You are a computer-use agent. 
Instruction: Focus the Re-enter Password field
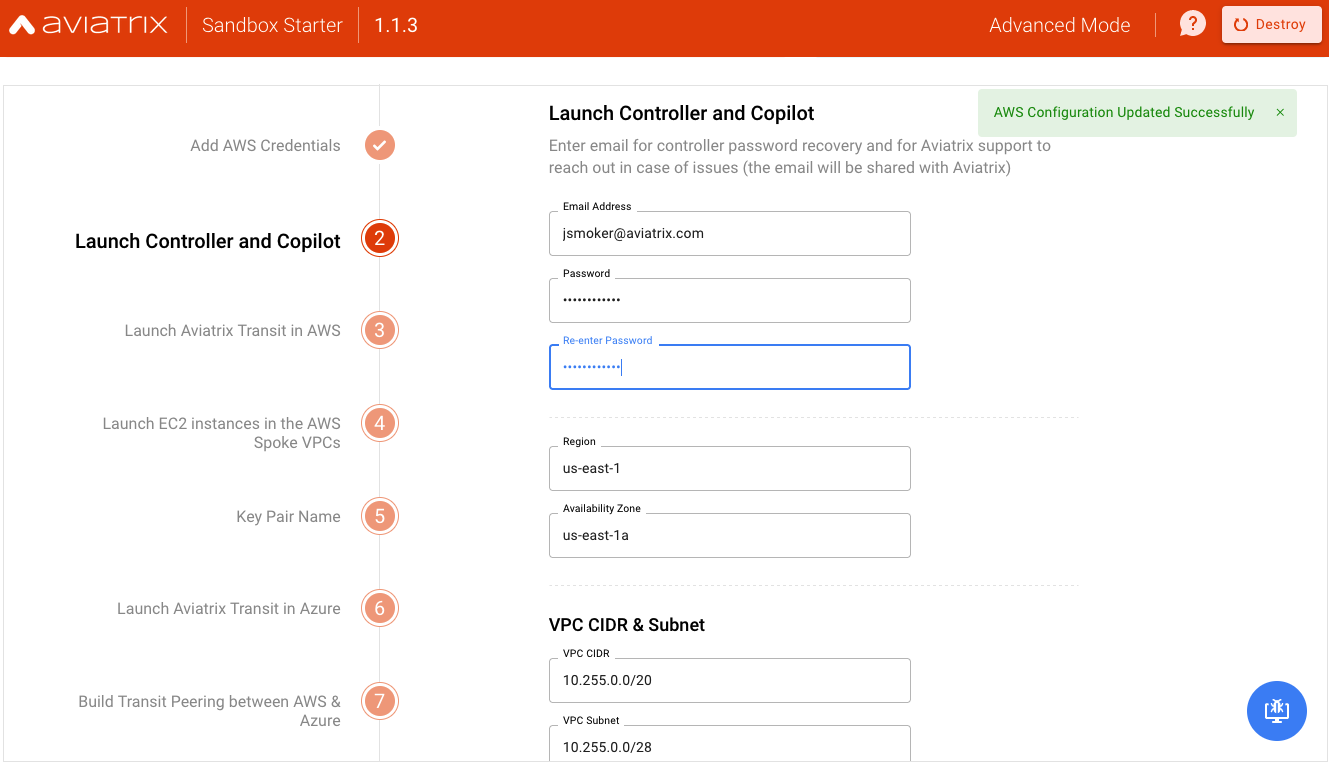pos(730,367)
